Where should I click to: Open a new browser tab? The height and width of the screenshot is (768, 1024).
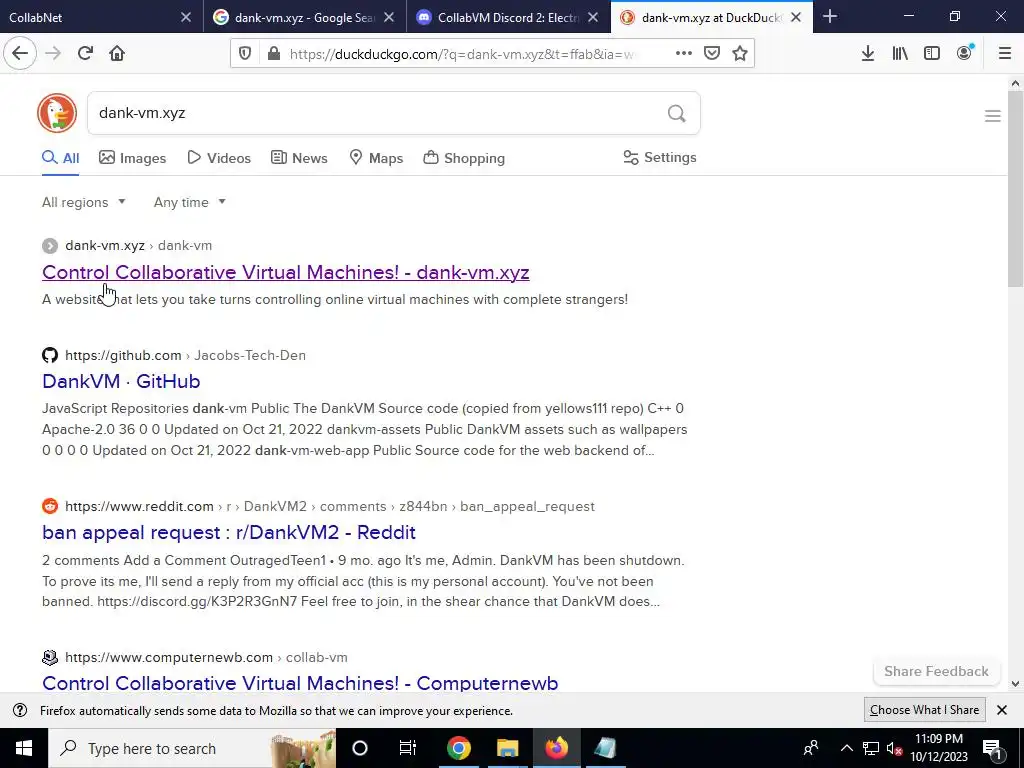830,17
